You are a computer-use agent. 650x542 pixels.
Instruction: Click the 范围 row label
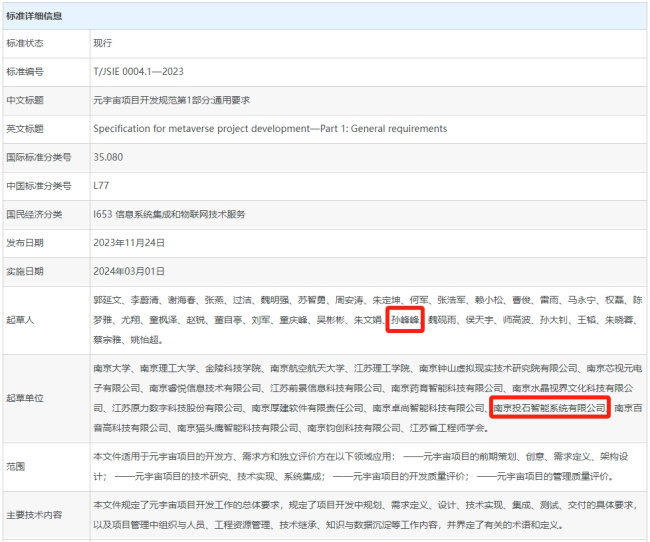click(17, 466)
